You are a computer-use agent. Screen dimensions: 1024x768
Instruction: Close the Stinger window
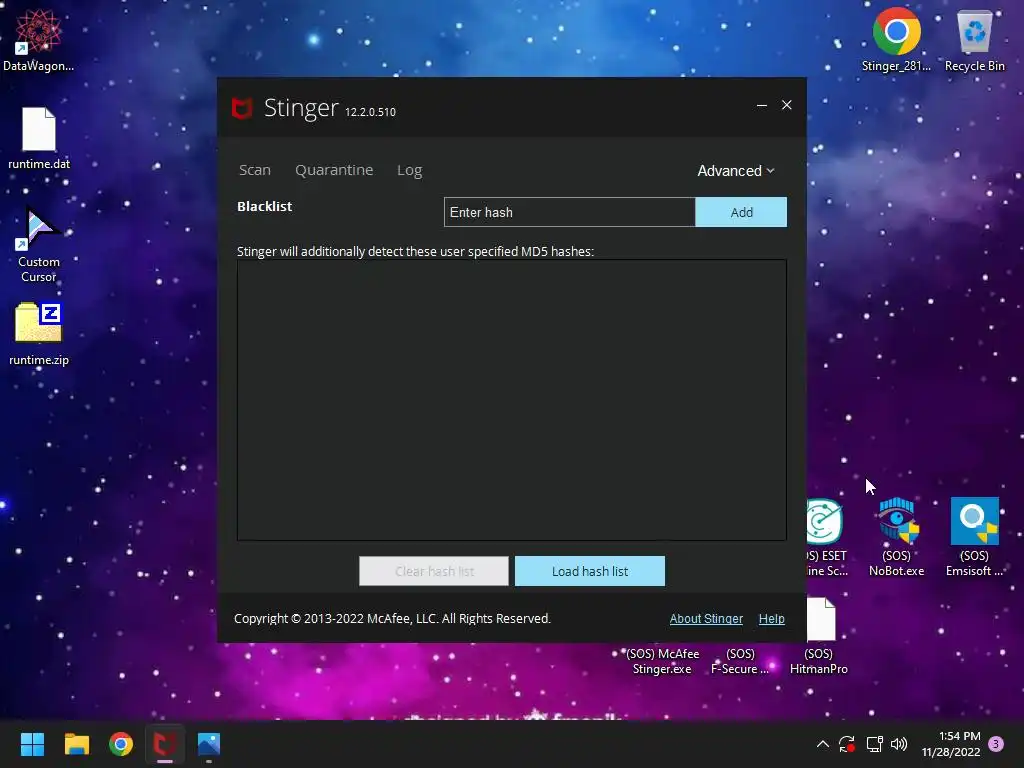[x=787, y=105]
